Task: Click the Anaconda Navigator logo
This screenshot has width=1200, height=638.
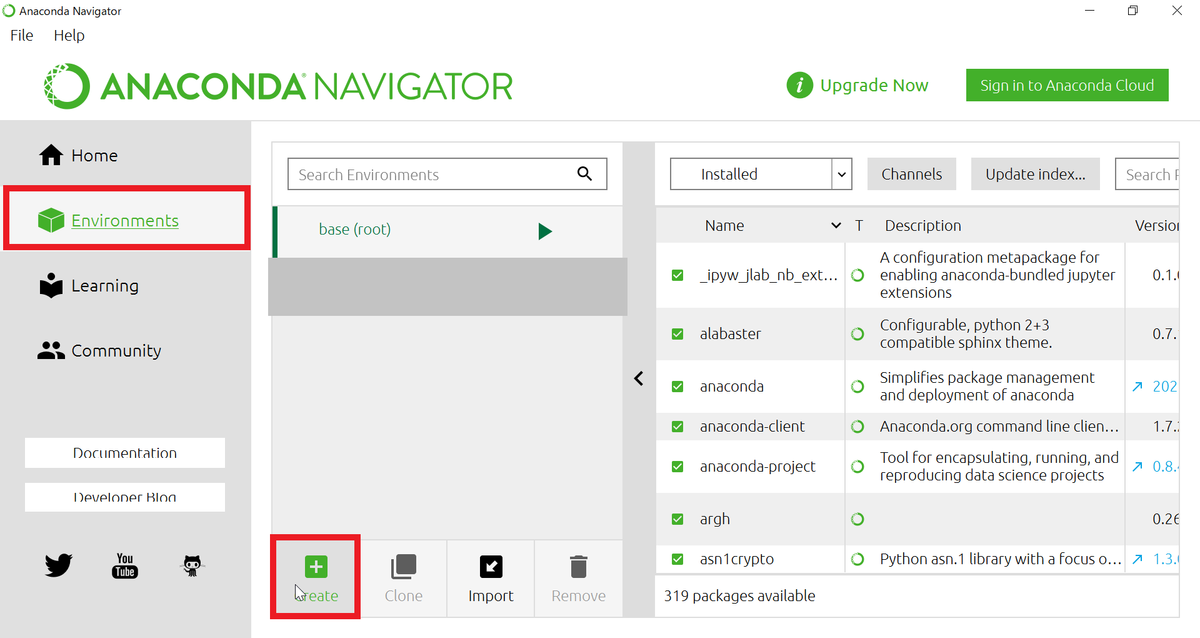Action: coord(279,86)
